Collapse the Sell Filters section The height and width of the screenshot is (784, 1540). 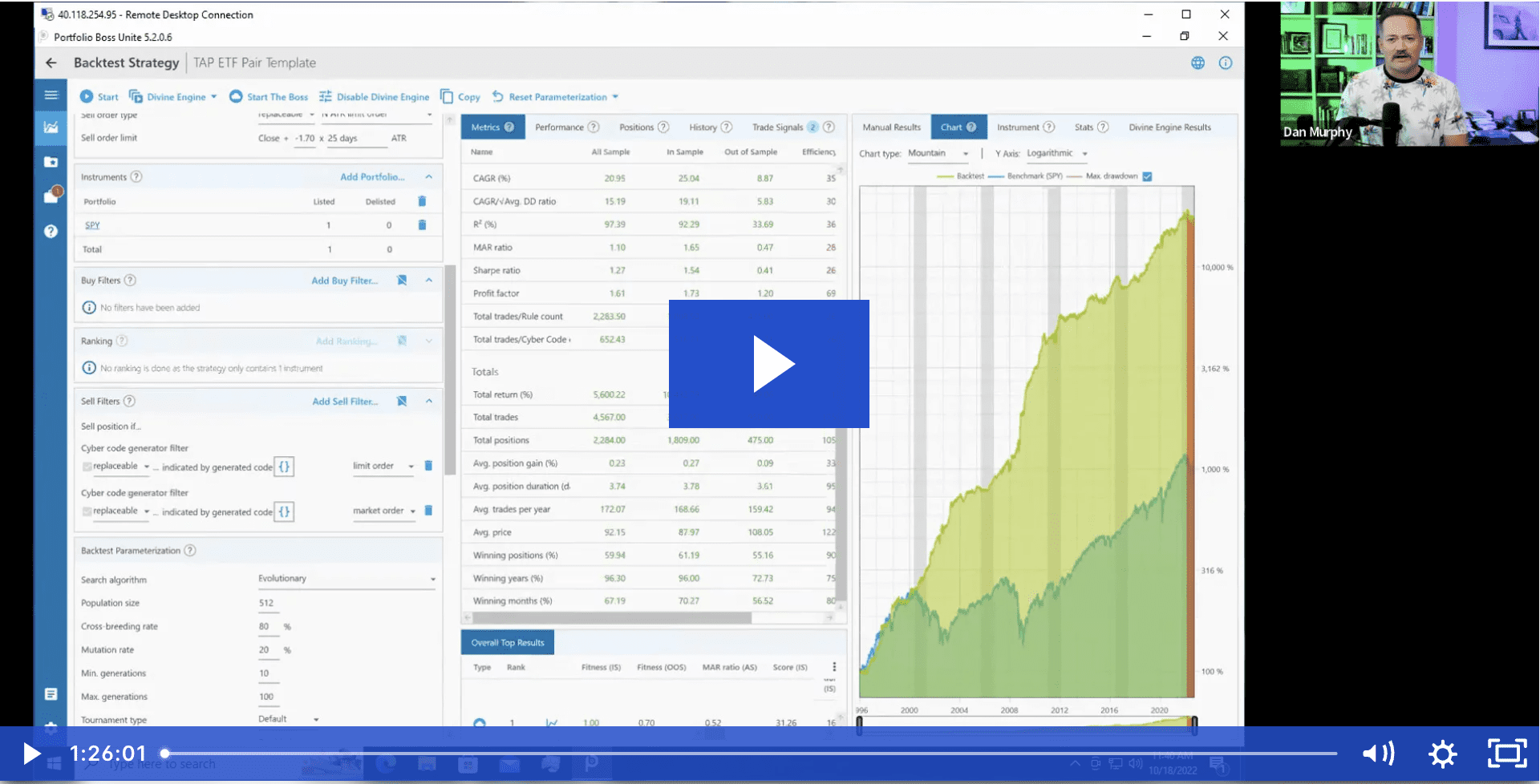click(x=428, y=402)
